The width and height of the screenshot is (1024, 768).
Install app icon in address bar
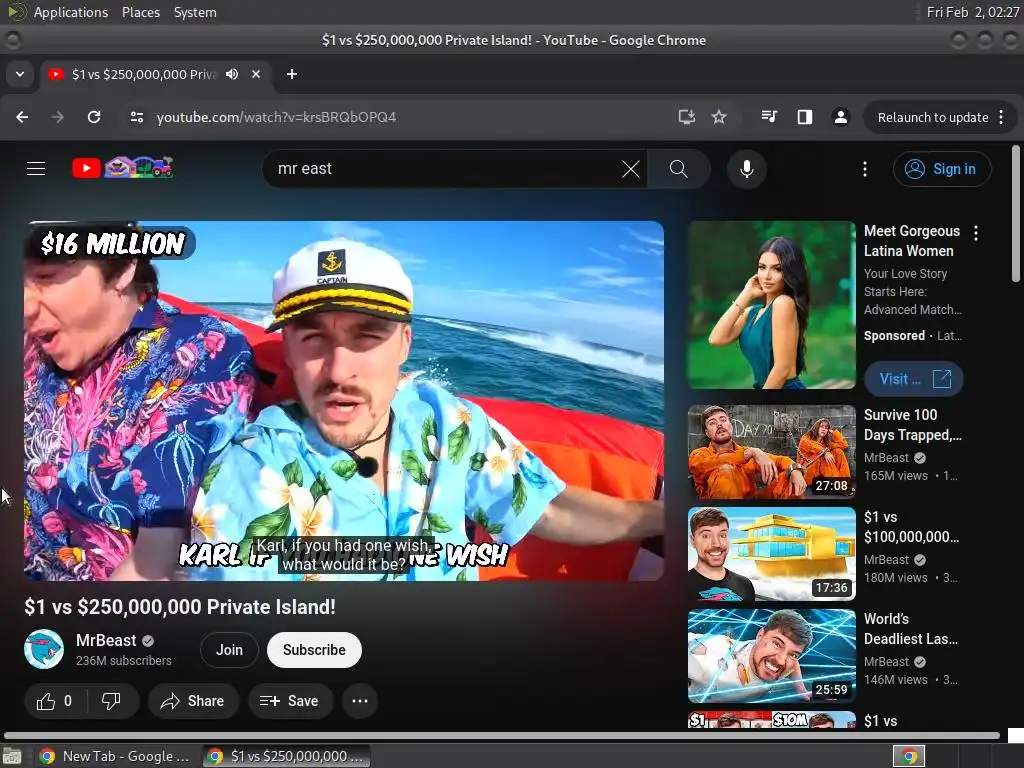point(686,117)
